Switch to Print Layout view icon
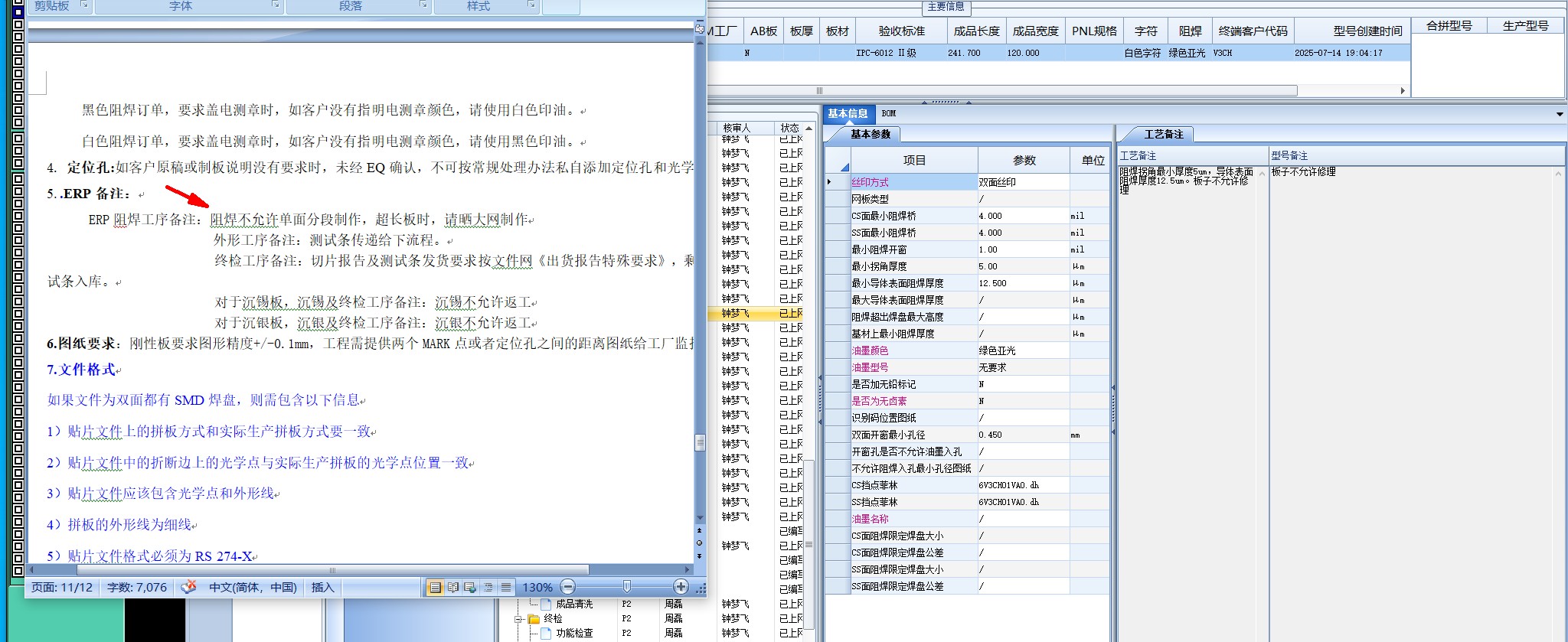This screenshot has width=1568, height=642. tap(435, 587)
